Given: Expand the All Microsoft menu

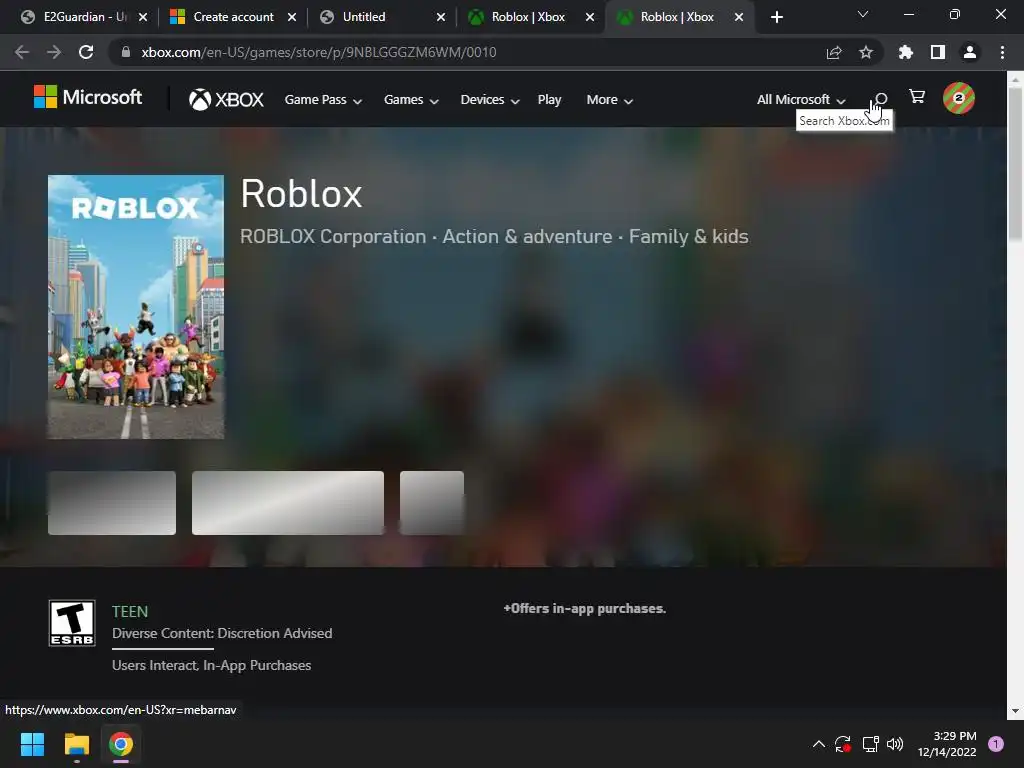Looking at the screenshot, I should [x=801, y=100].
